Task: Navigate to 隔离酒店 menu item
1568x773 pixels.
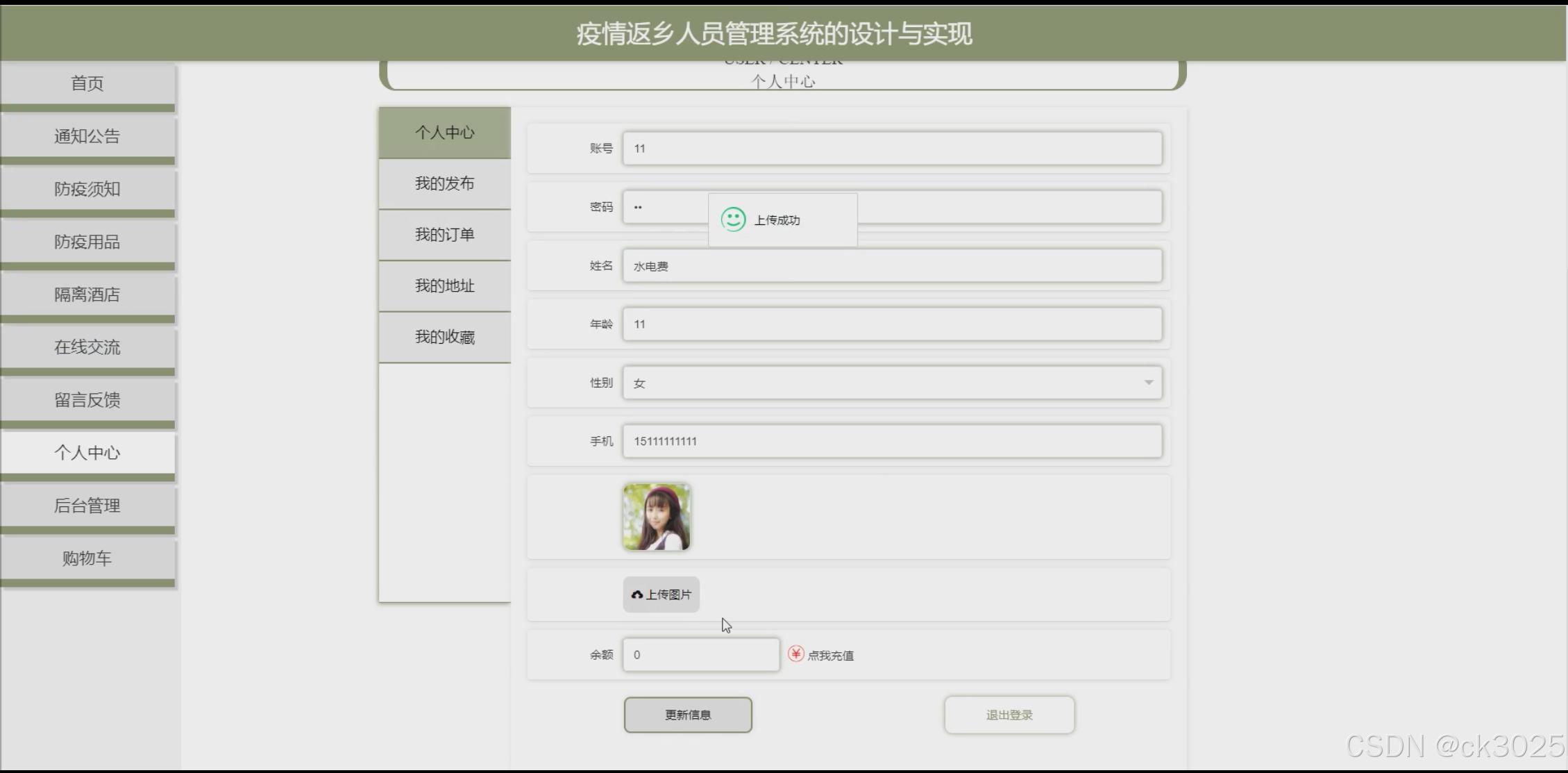Action: (87, 294)
